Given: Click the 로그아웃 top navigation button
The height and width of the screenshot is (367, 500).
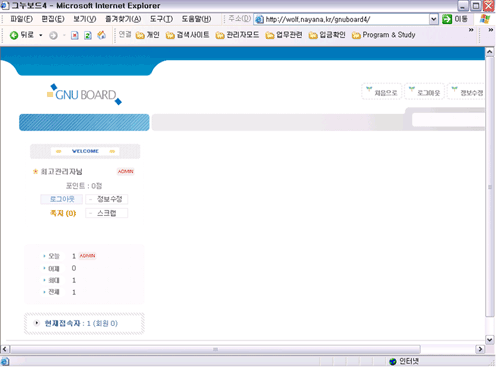Looking at the screenshot, I should click(x=424, y=92).
